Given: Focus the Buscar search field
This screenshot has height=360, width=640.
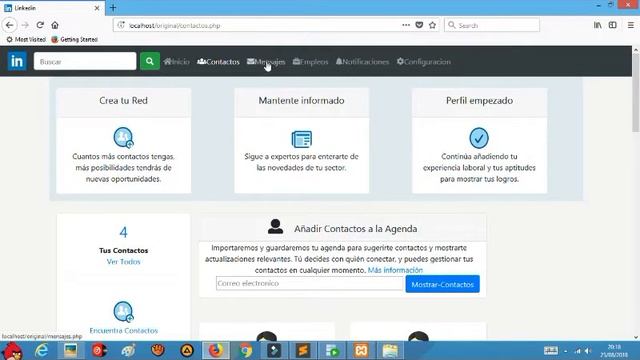Looking at the screenshot, I should click(85, 61).
